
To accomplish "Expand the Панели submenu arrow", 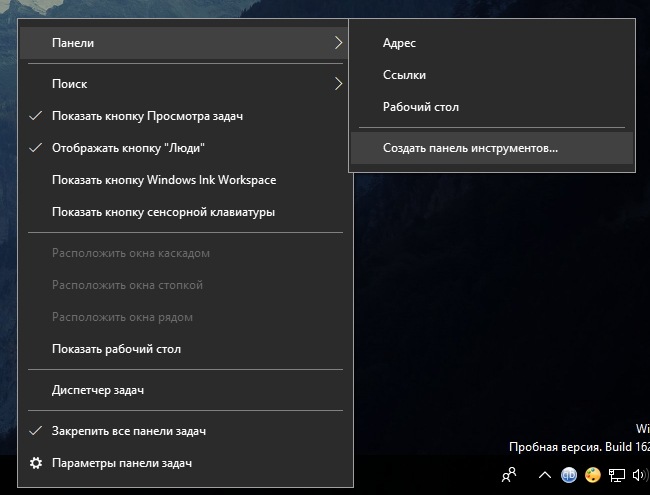I will click(x=339, y=43).
